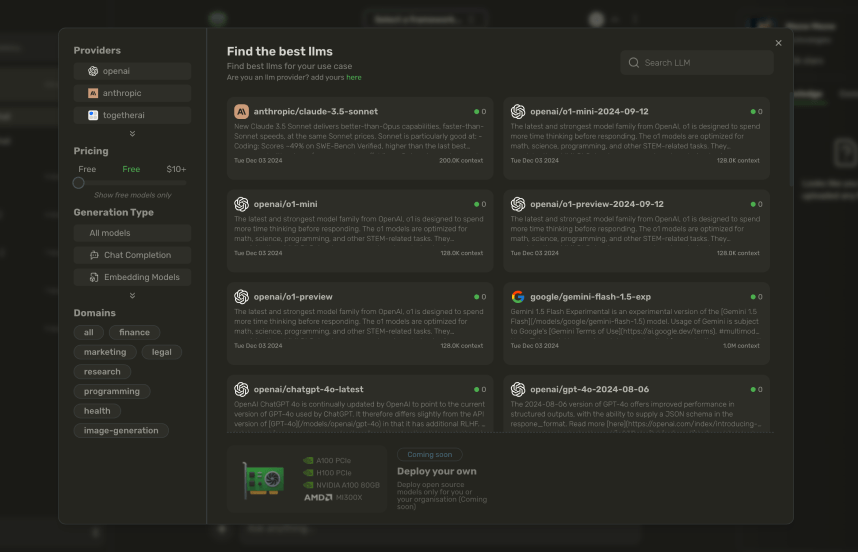
Task: Click the Anthropic logo on claude-3.5-sonnet card
Action: click(x=241, y=112)
